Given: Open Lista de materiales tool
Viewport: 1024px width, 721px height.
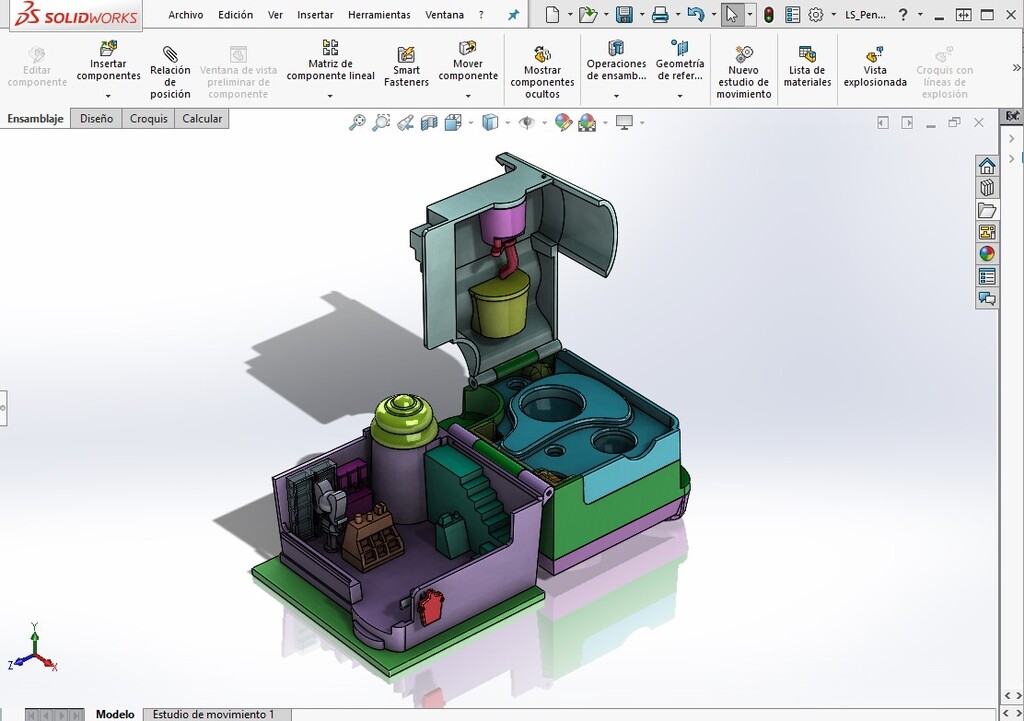Looking at the screenshot, I should point(807,66).
